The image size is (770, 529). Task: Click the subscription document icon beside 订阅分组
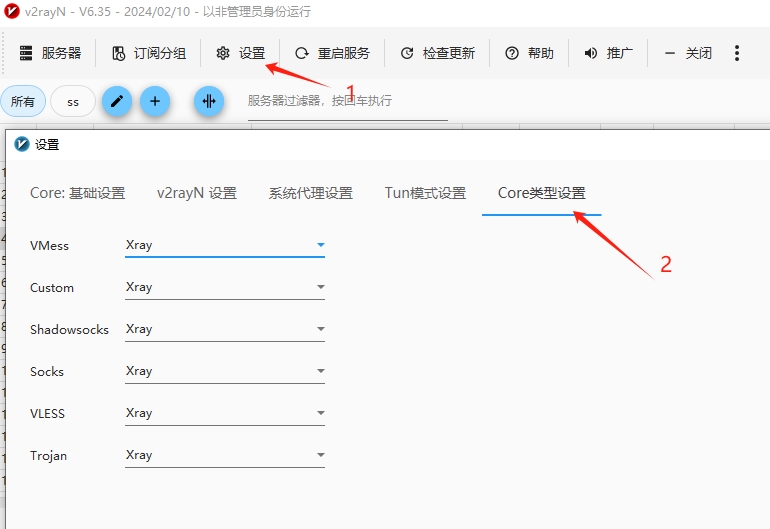(118, 53)
